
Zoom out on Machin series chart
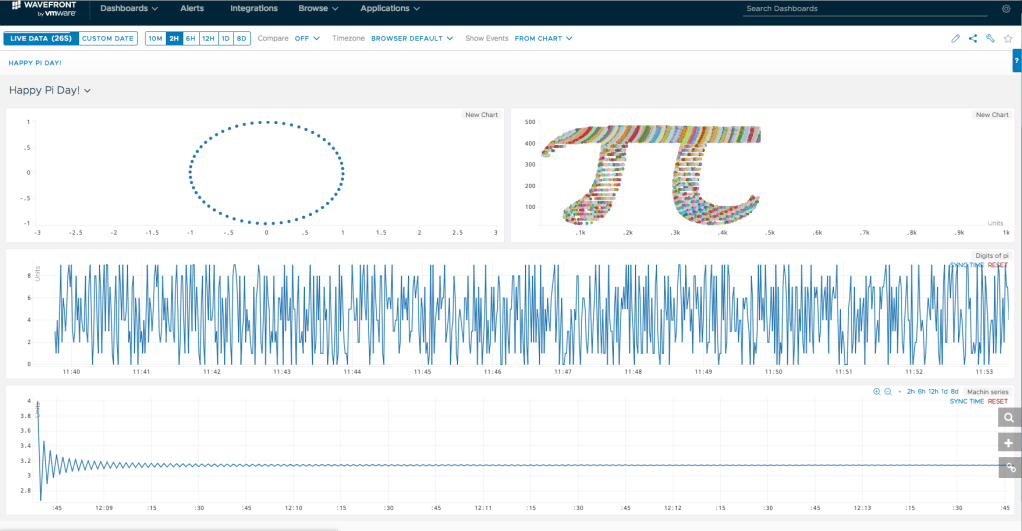(888, 392)
